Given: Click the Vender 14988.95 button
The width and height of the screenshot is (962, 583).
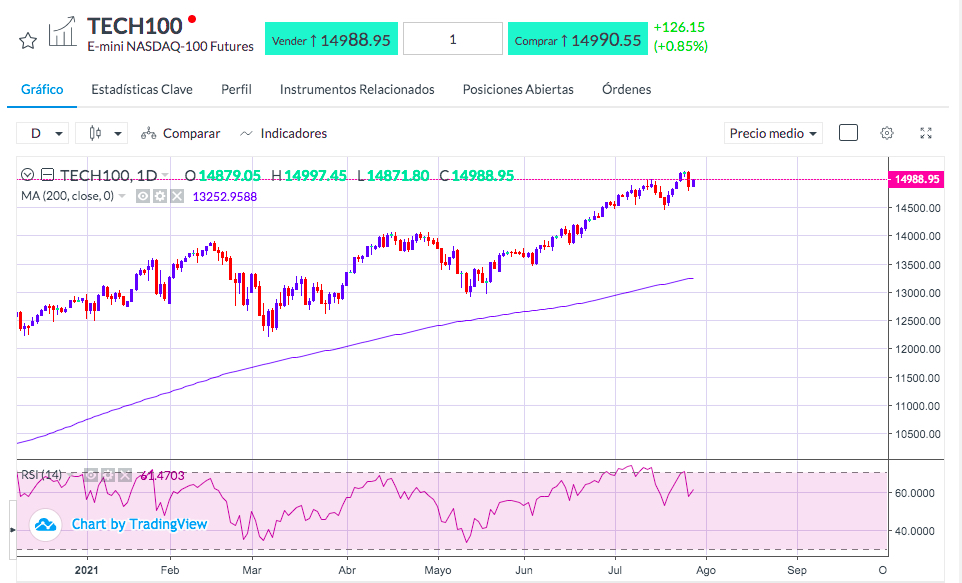Looking at the screenshot, I should (x=331, y=39).
